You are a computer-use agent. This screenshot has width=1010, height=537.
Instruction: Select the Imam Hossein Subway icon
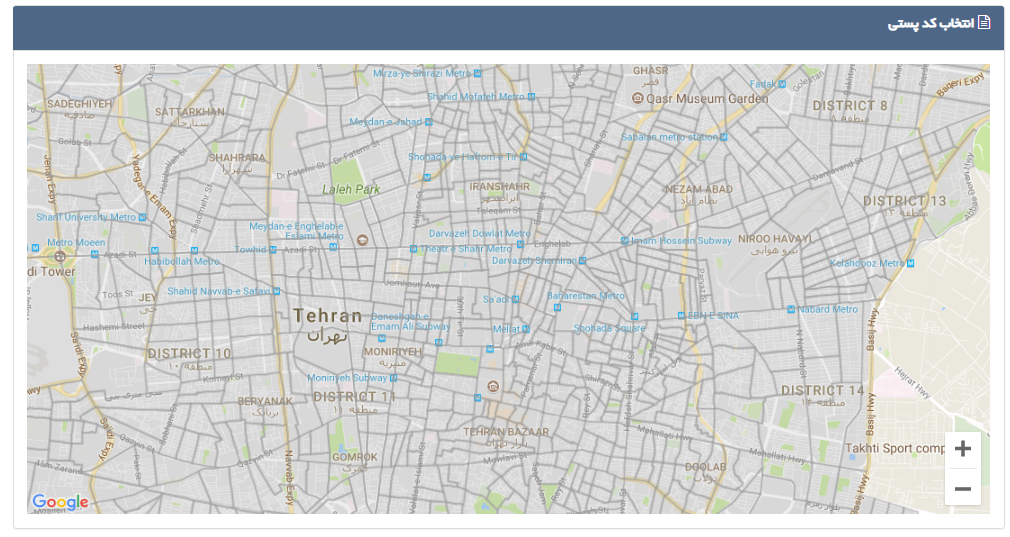624,241
